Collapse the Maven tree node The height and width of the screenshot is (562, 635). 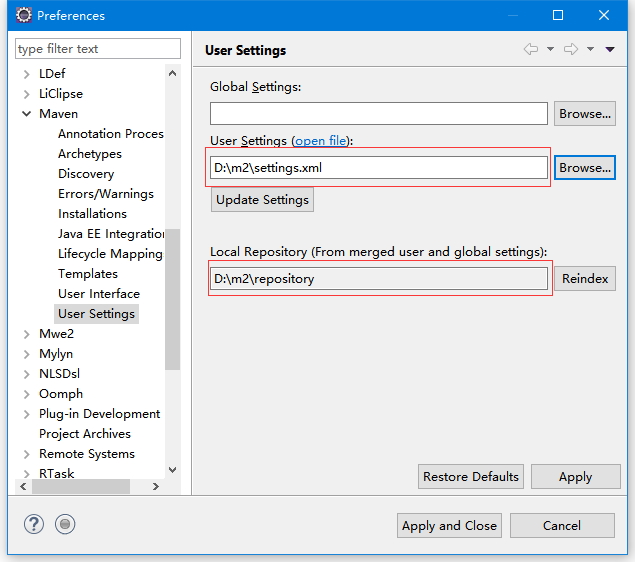coord(26,114)
